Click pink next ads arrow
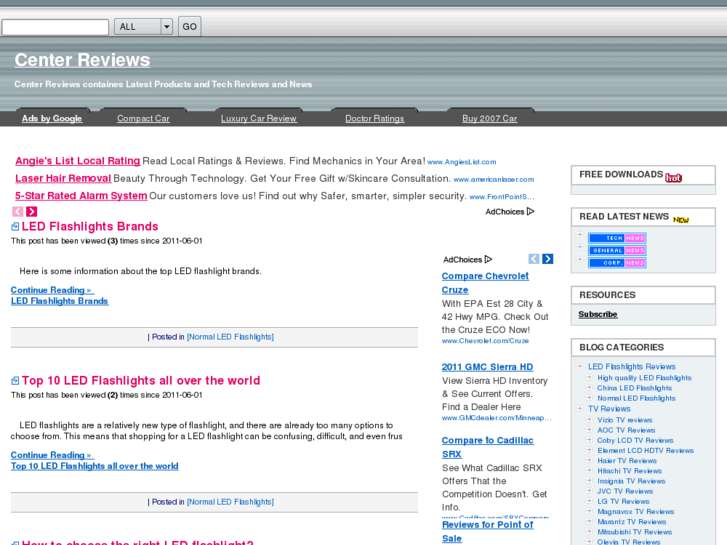This screenshot has width=727, height=545. 32,212
